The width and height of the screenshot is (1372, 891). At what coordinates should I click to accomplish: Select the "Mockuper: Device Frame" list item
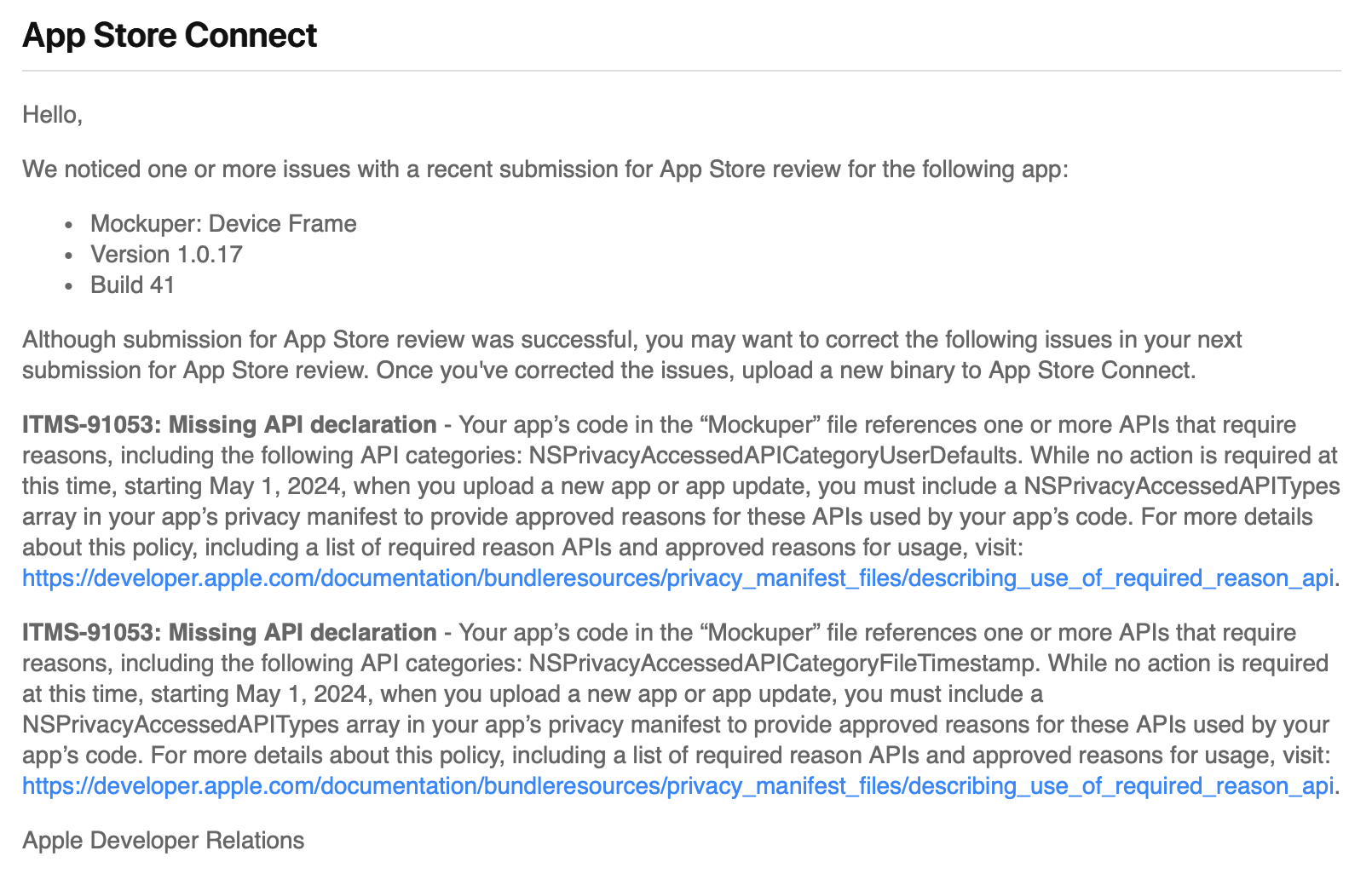coord(223,224)
